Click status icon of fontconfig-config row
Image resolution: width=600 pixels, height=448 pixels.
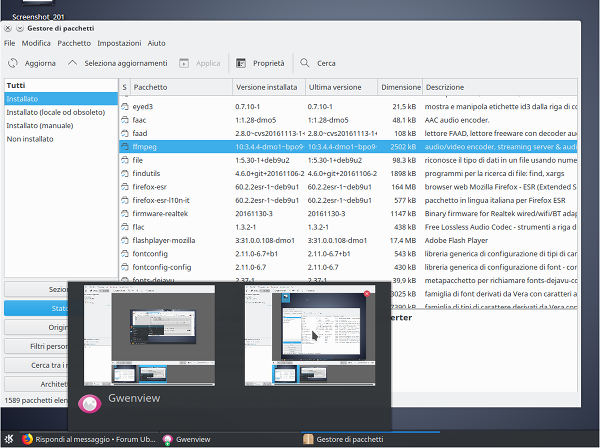(x=125, y=267)
